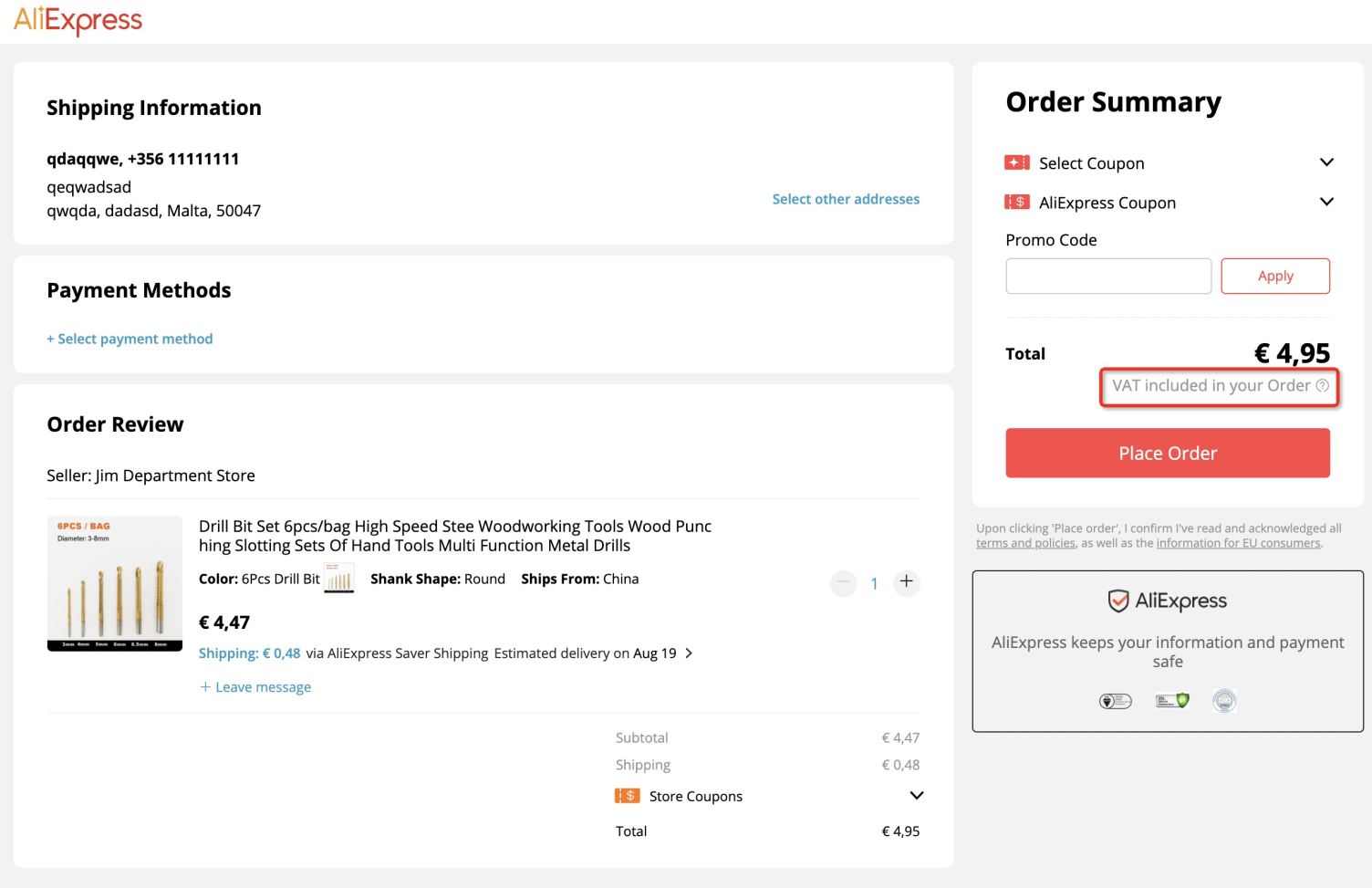Increase item quantity with plus button
The height and width of the screenshot is (888, 1372).
coord(906,581)
